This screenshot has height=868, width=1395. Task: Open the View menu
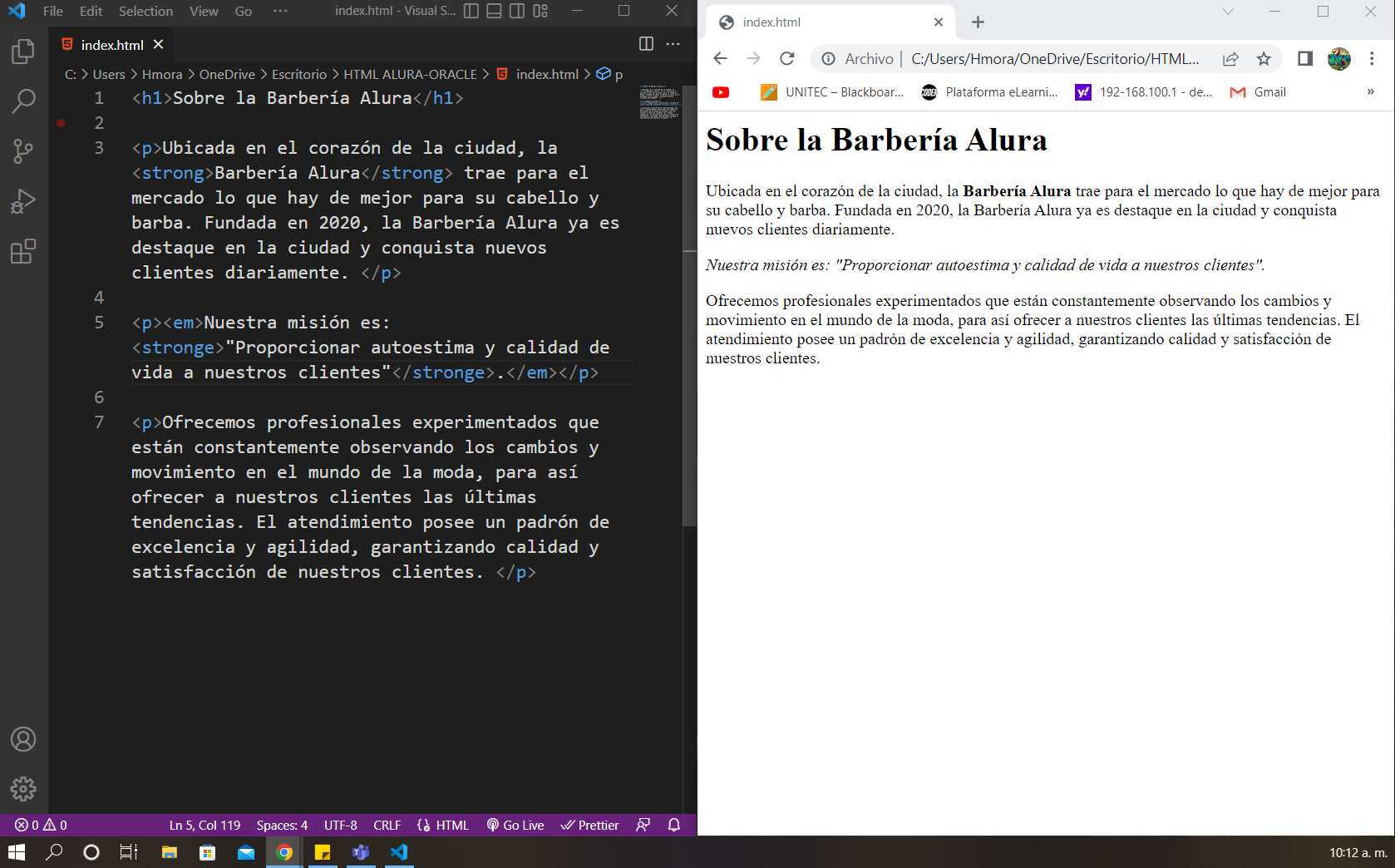click(x=204, y=11)
